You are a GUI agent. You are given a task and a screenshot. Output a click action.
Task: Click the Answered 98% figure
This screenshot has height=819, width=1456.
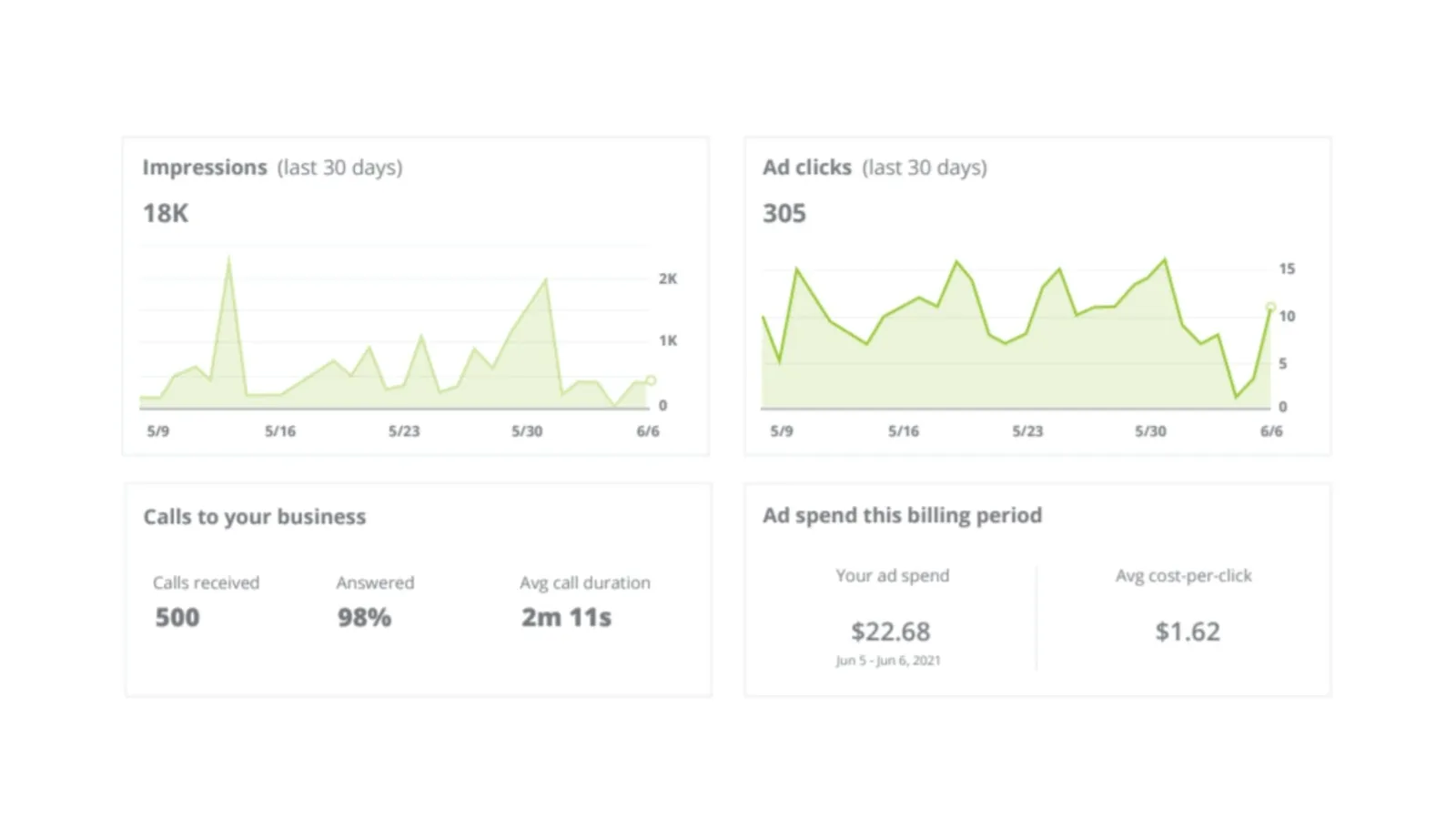[364, 617]
